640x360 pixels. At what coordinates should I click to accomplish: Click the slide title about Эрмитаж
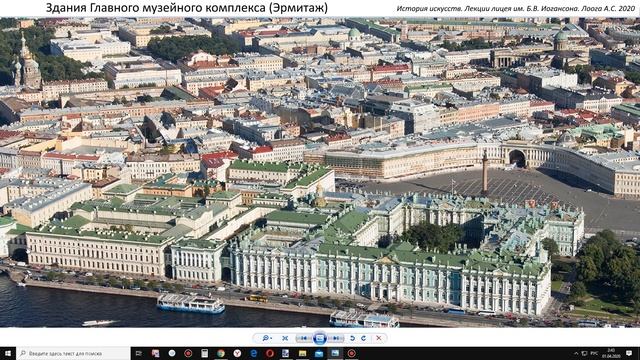click(x=187, y=8)
